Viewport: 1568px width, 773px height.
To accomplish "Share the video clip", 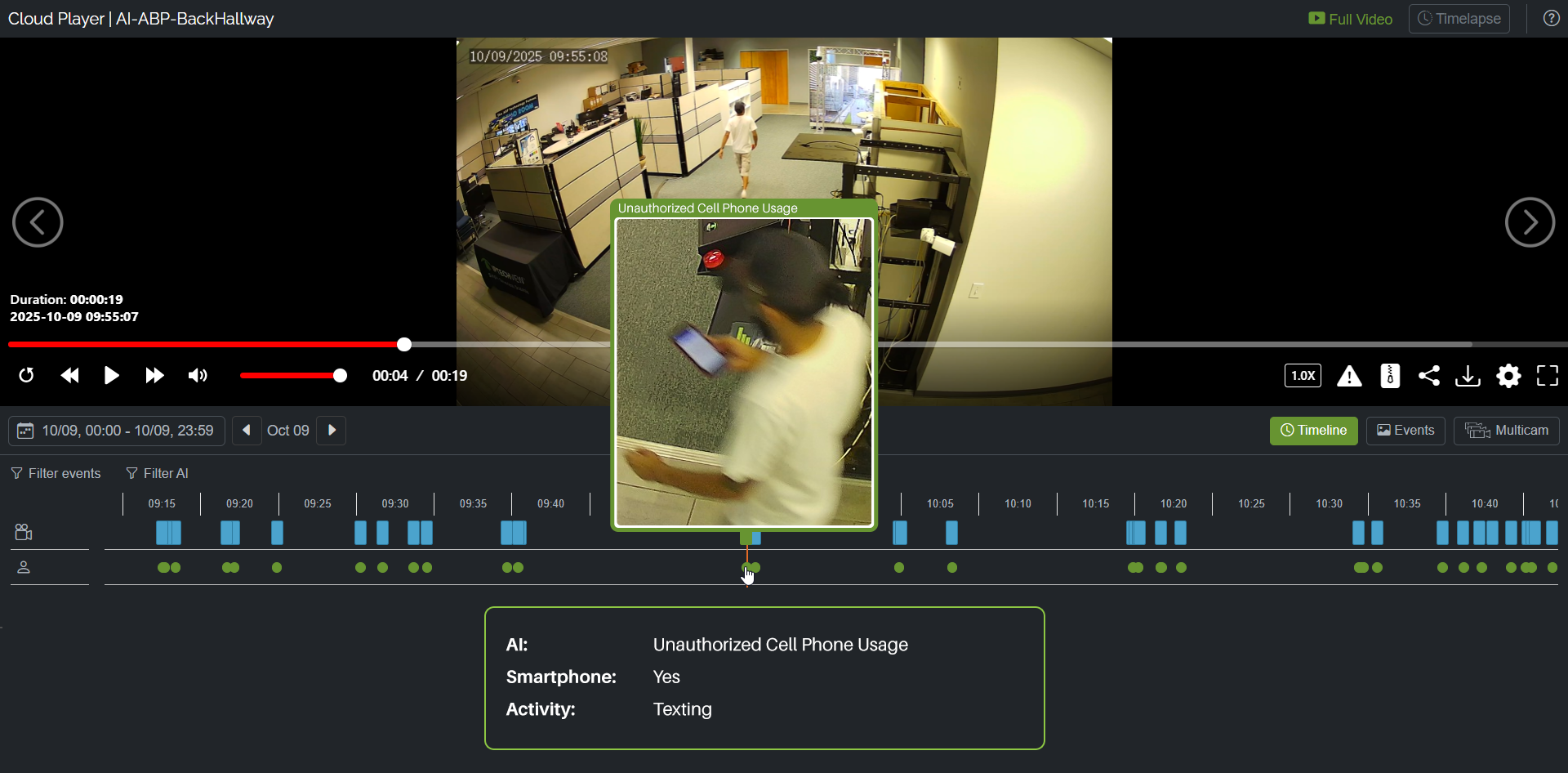I will pyautogui.click(x=1429, y=376).
